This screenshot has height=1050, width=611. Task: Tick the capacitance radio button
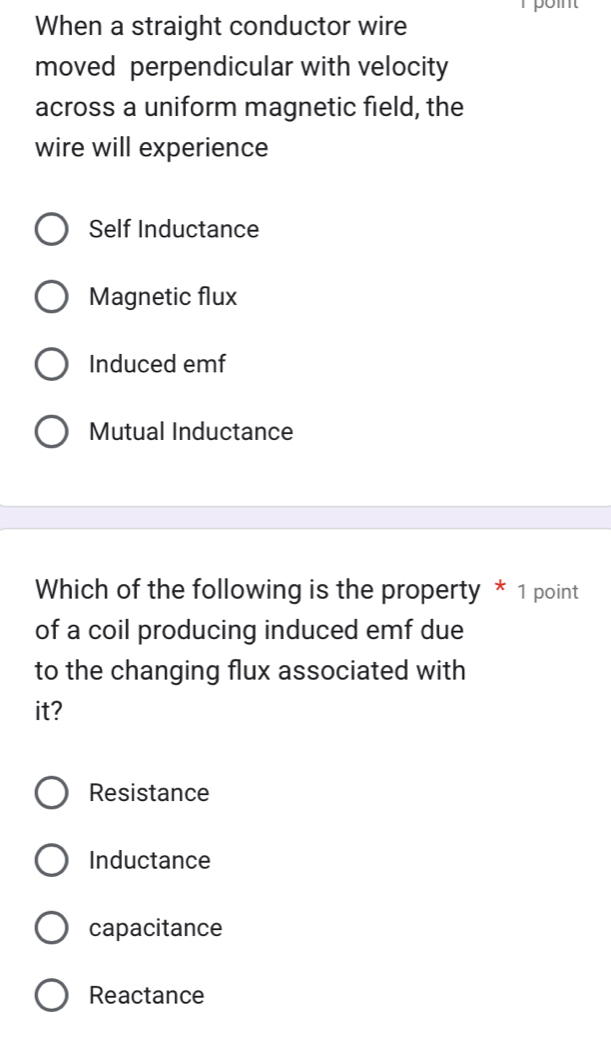coord(53,928)
